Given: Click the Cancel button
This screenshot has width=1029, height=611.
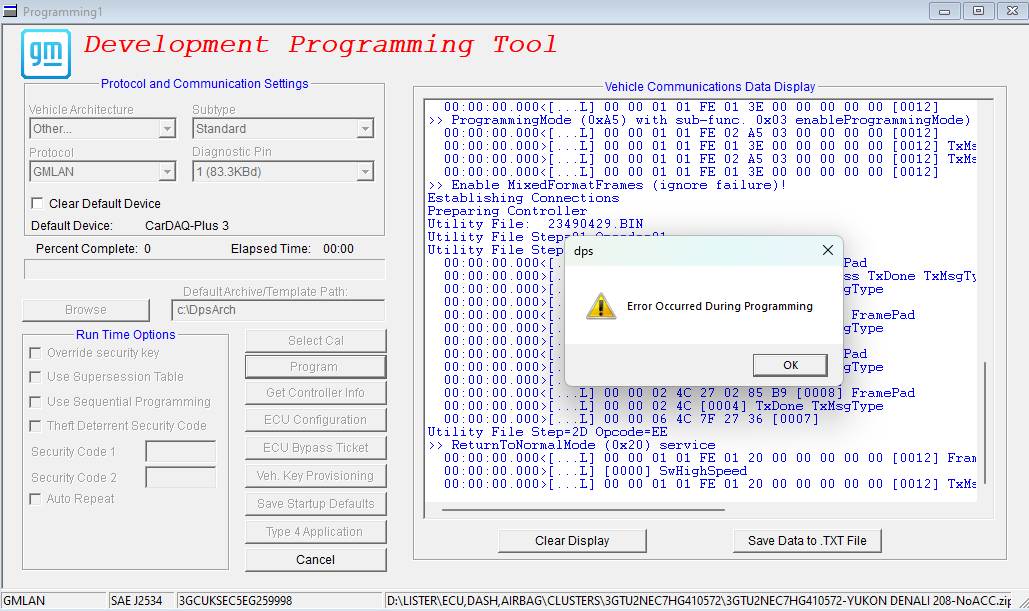Looking at the screenshot, I should (x=316, y=560).
